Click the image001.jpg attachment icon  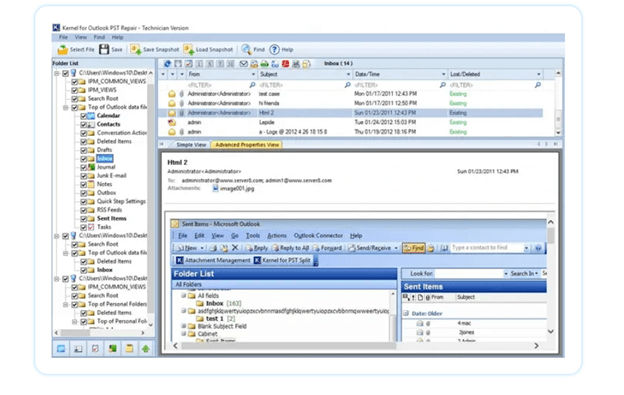pyautogui.click(x=215, y=188)
